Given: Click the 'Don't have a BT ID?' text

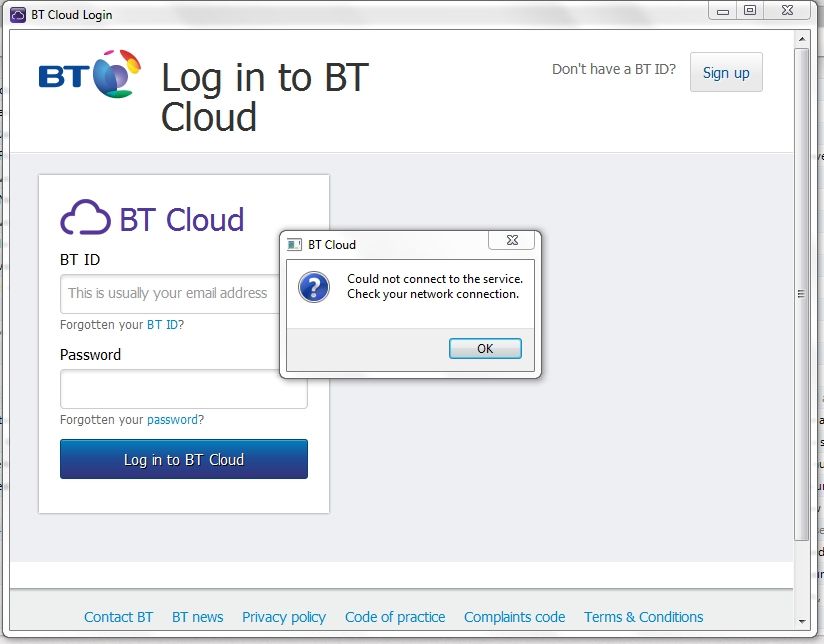Looking at the screenshot, I should [614, 69].
